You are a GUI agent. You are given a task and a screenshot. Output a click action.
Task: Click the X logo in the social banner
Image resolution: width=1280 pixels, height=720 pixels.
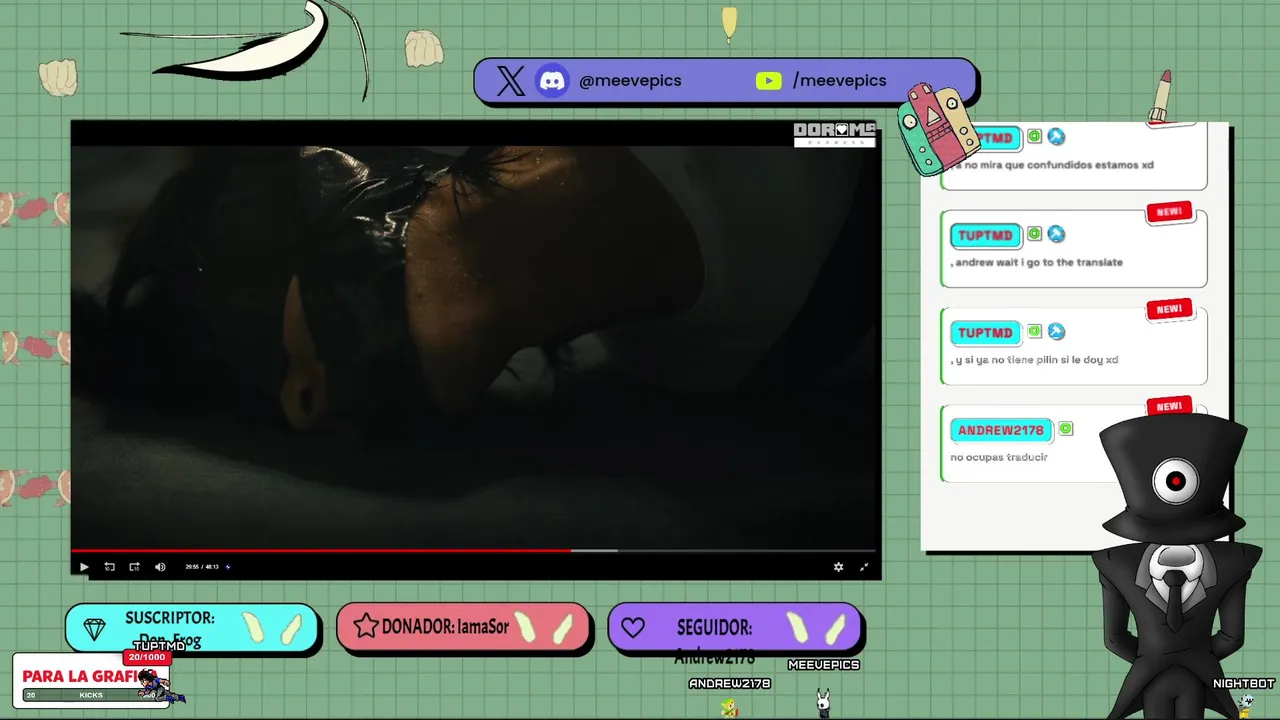(x=510, y=81)
